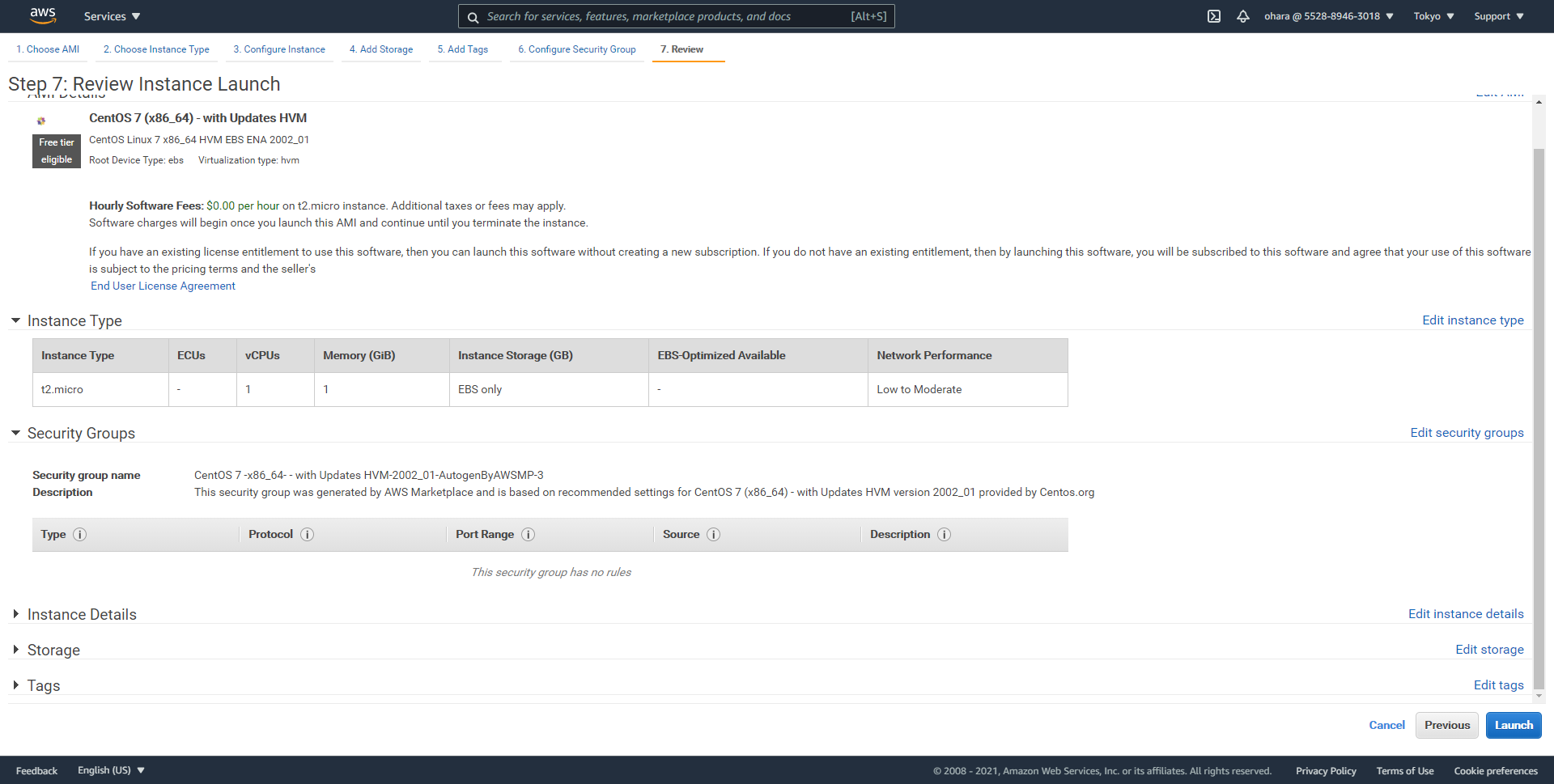
Task: Open the Privacy Policy link
Action: 1326,771
